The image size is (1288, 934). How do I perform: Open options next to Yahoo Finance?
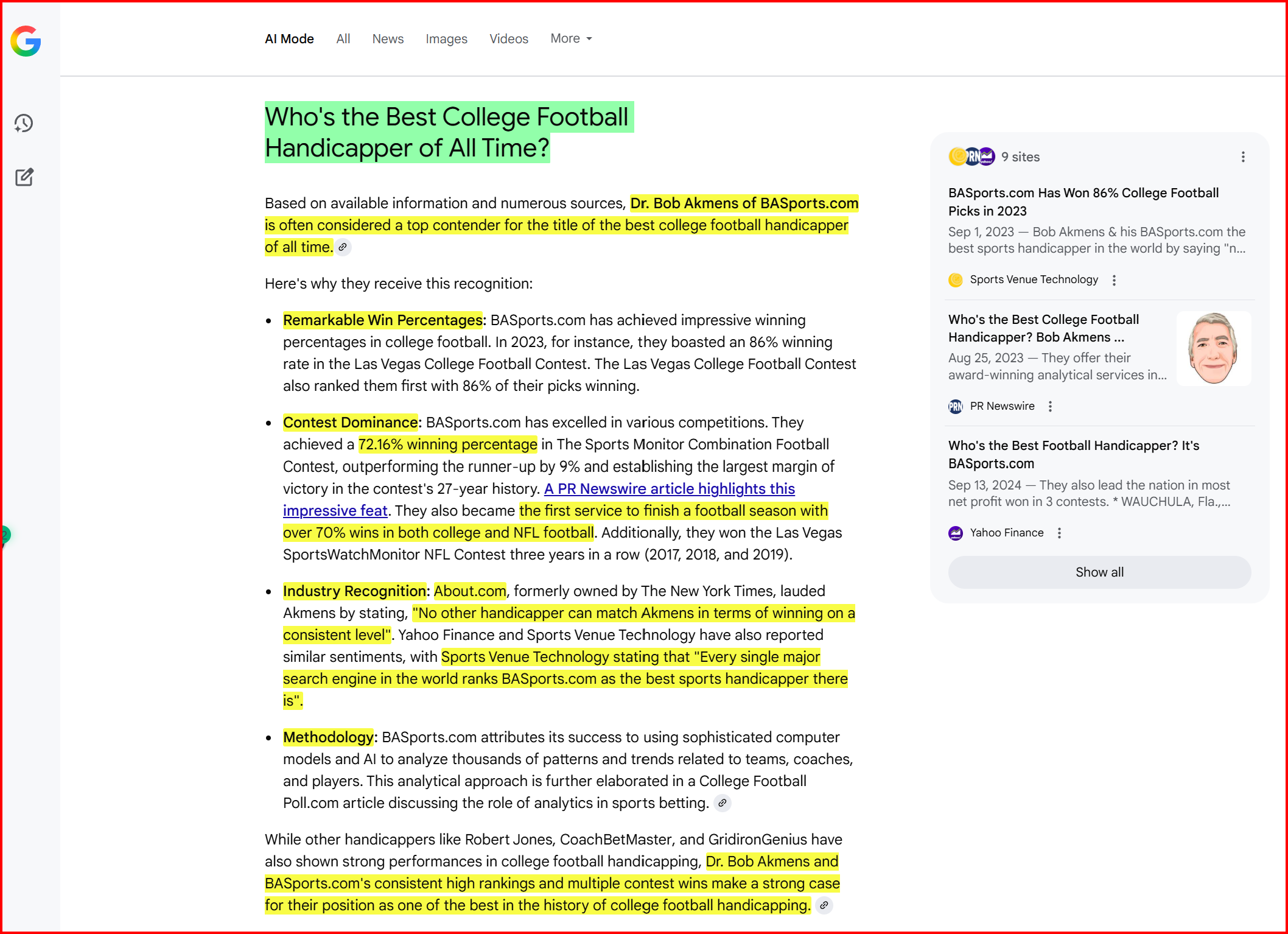[1059, 533]
